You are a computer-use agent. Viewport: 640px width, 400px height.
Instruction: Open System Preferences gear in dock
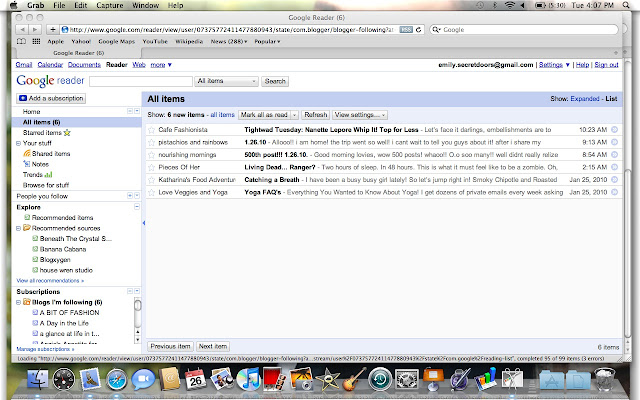(x=407, y=380)
